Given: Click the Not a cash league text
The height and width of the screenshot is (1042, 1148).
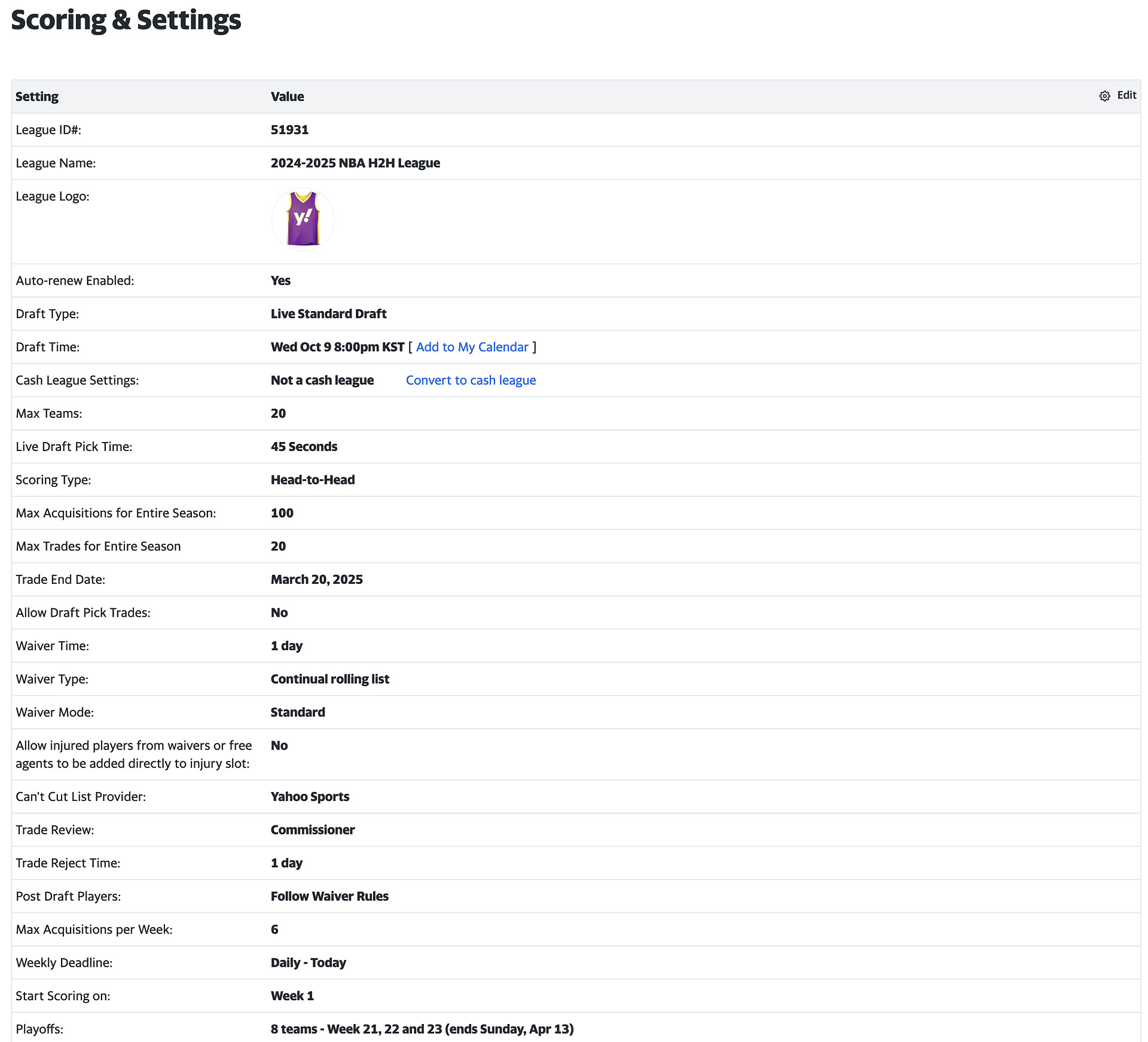Looking at the screenshot, I should [x=322, y=380].
